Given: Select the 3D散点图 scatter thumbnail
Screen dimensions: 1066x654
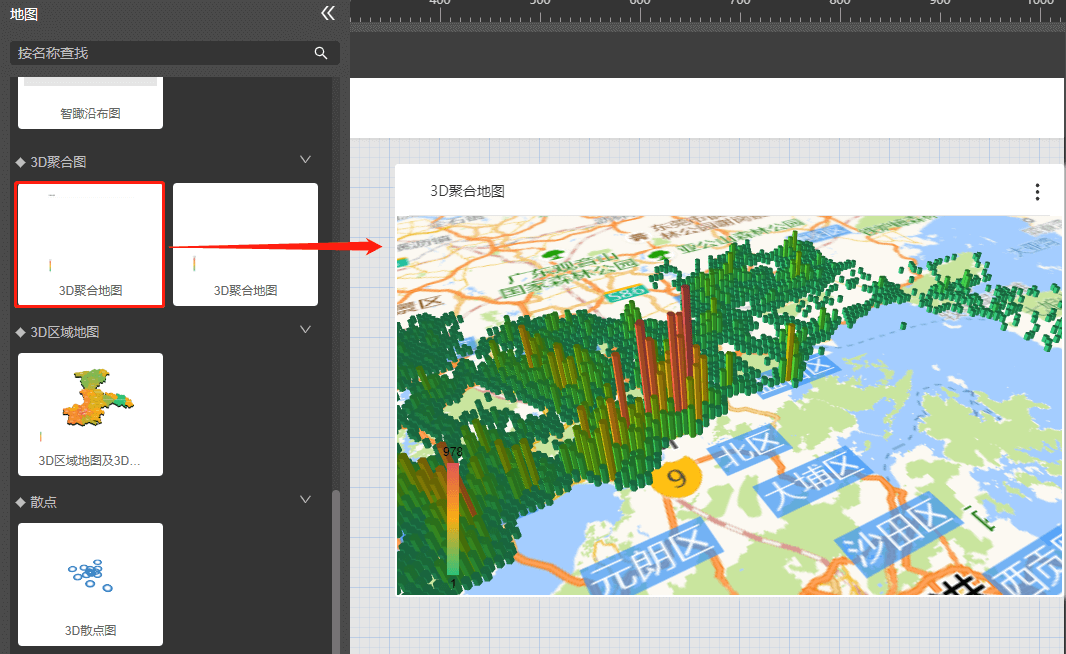Looking at the screenshot, I should (x=90, y=584).
